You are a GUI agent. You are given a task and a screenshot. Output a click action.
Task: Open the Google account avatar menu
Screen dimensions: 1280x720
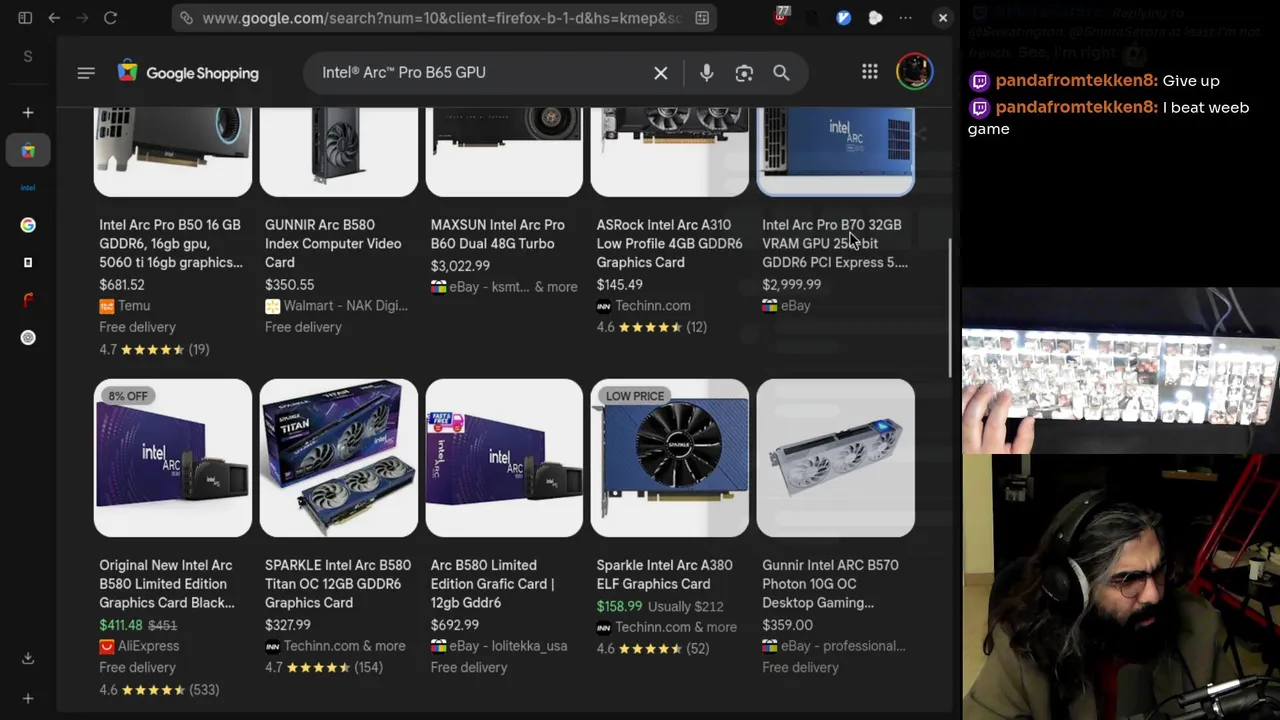914,72
